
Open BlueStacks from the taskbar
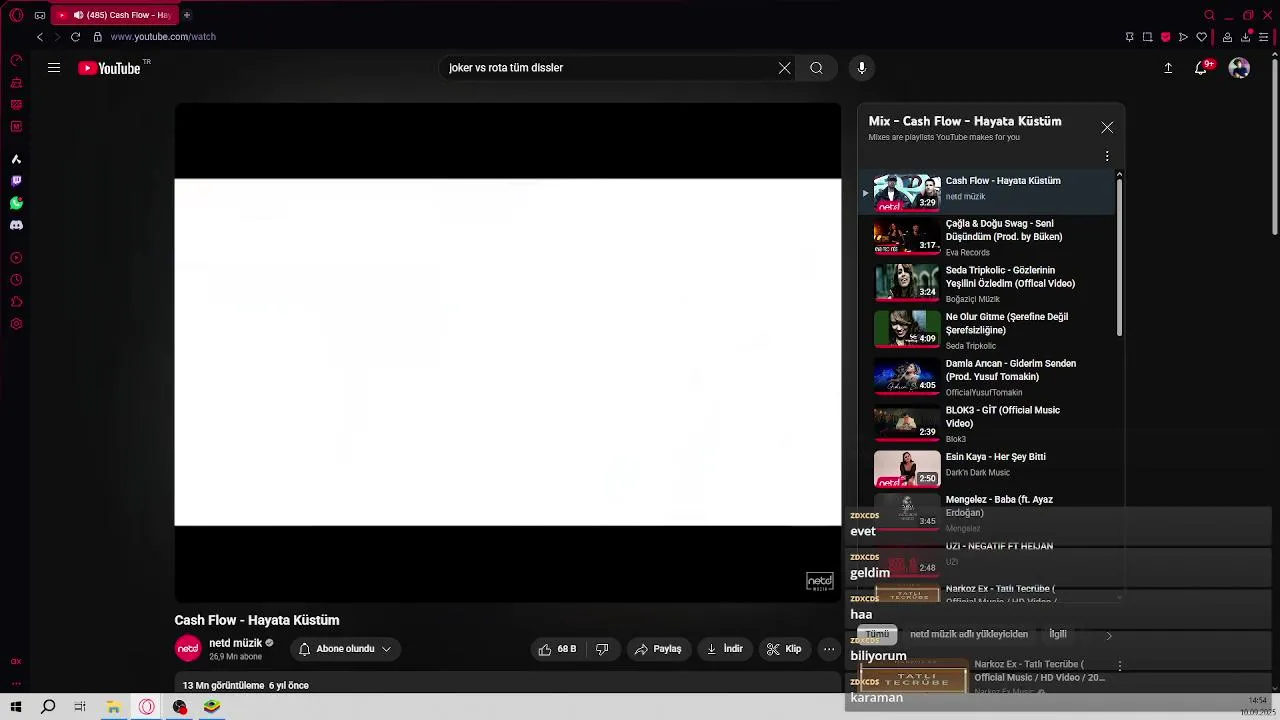click(x=212, y=707)
